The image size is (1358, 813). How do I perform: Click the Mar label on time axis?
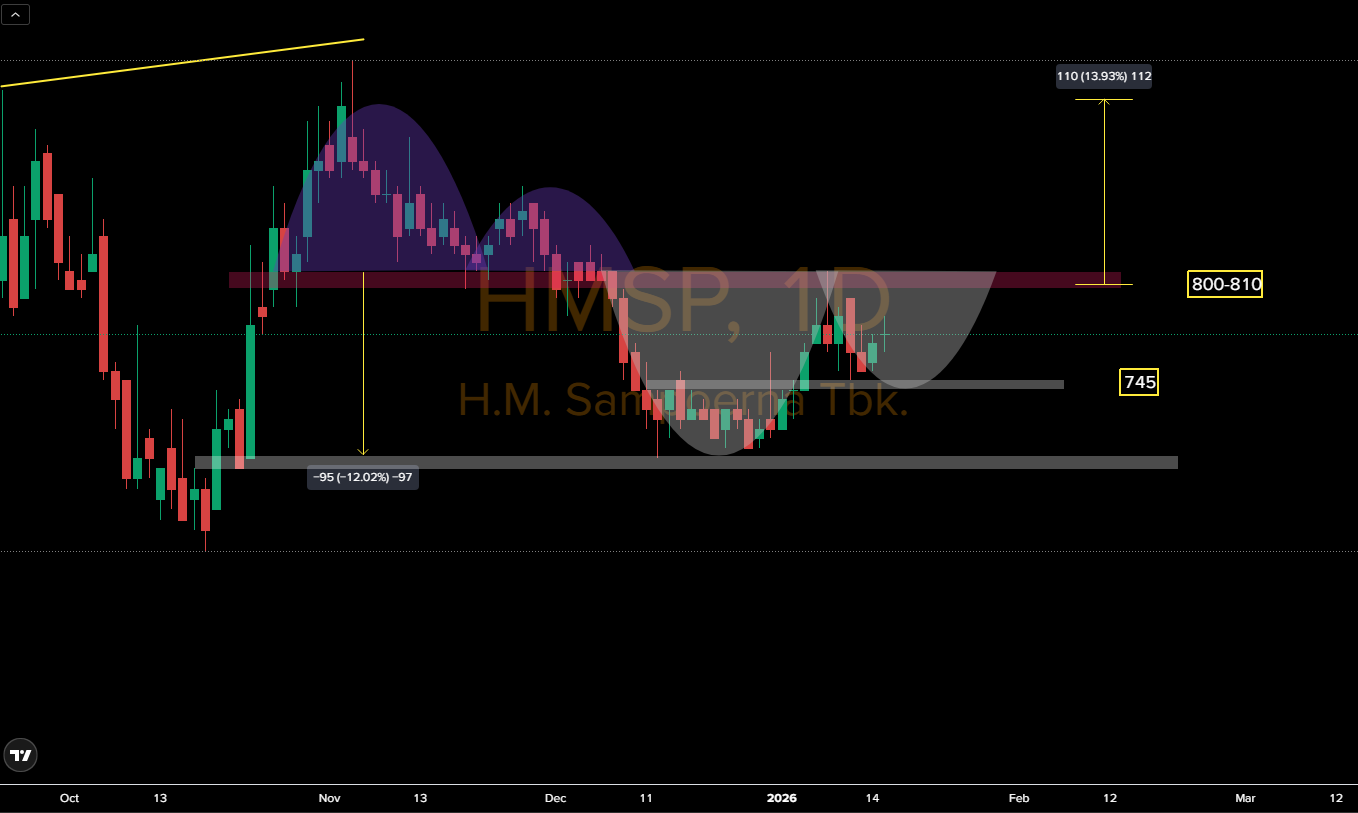coord(1245,798)
